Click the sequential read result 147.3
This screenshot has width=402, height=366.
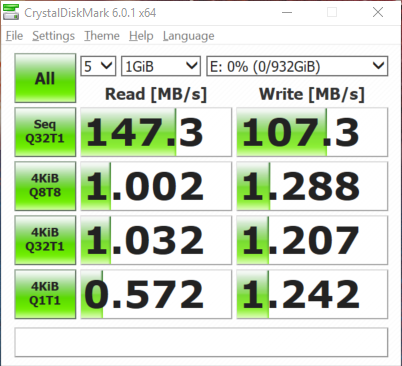(x=156, y=132)
